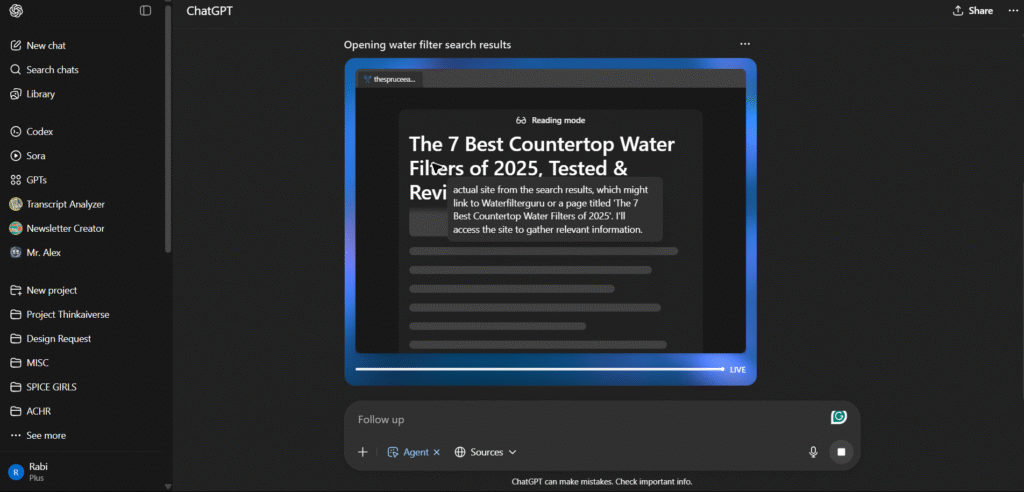Open the Transcript Analyzer GPT
Screen dimensions: 1024x492
click(x=65, y=205)
